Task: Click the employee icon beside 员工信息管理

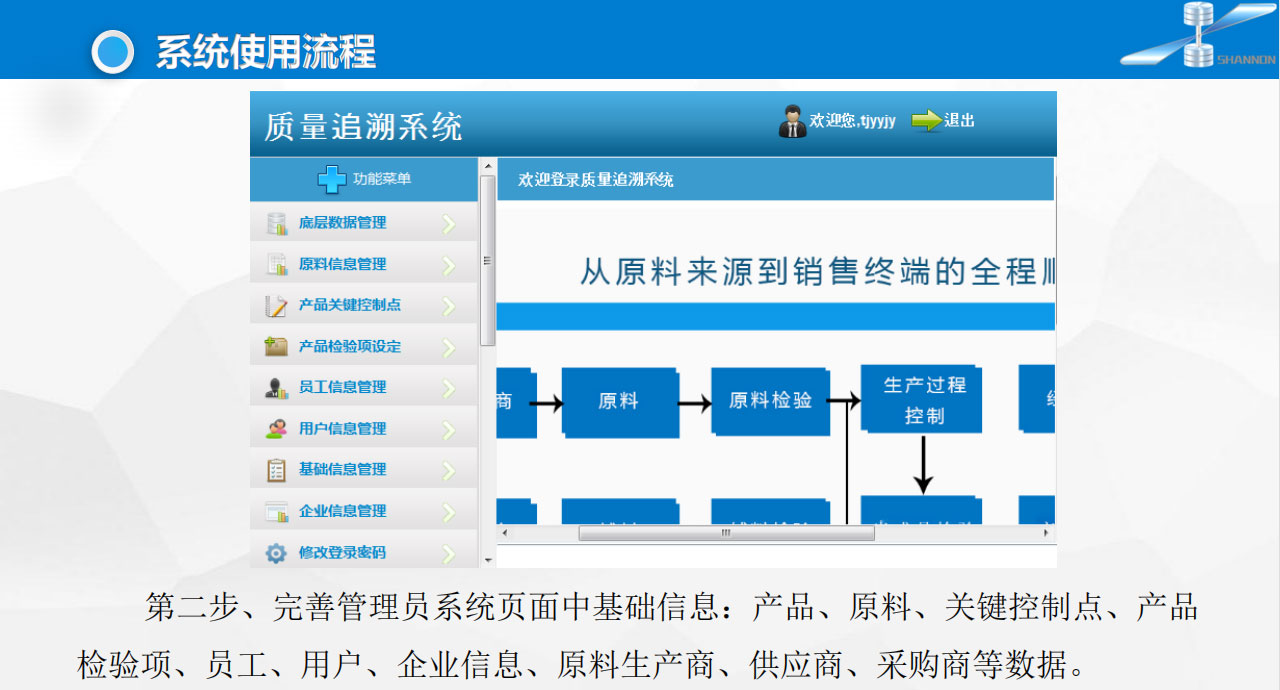Action: 277,388
